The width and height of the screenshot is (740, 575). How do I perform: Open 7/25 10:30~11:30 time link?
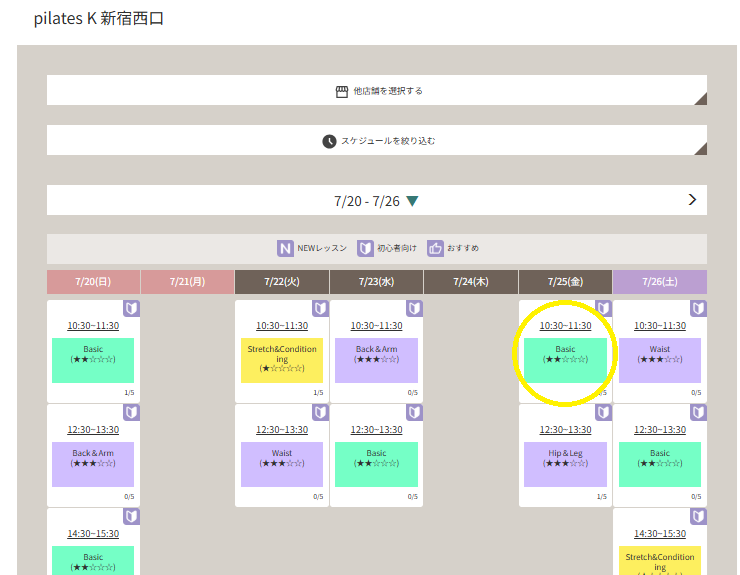click(x=565, y=326)
